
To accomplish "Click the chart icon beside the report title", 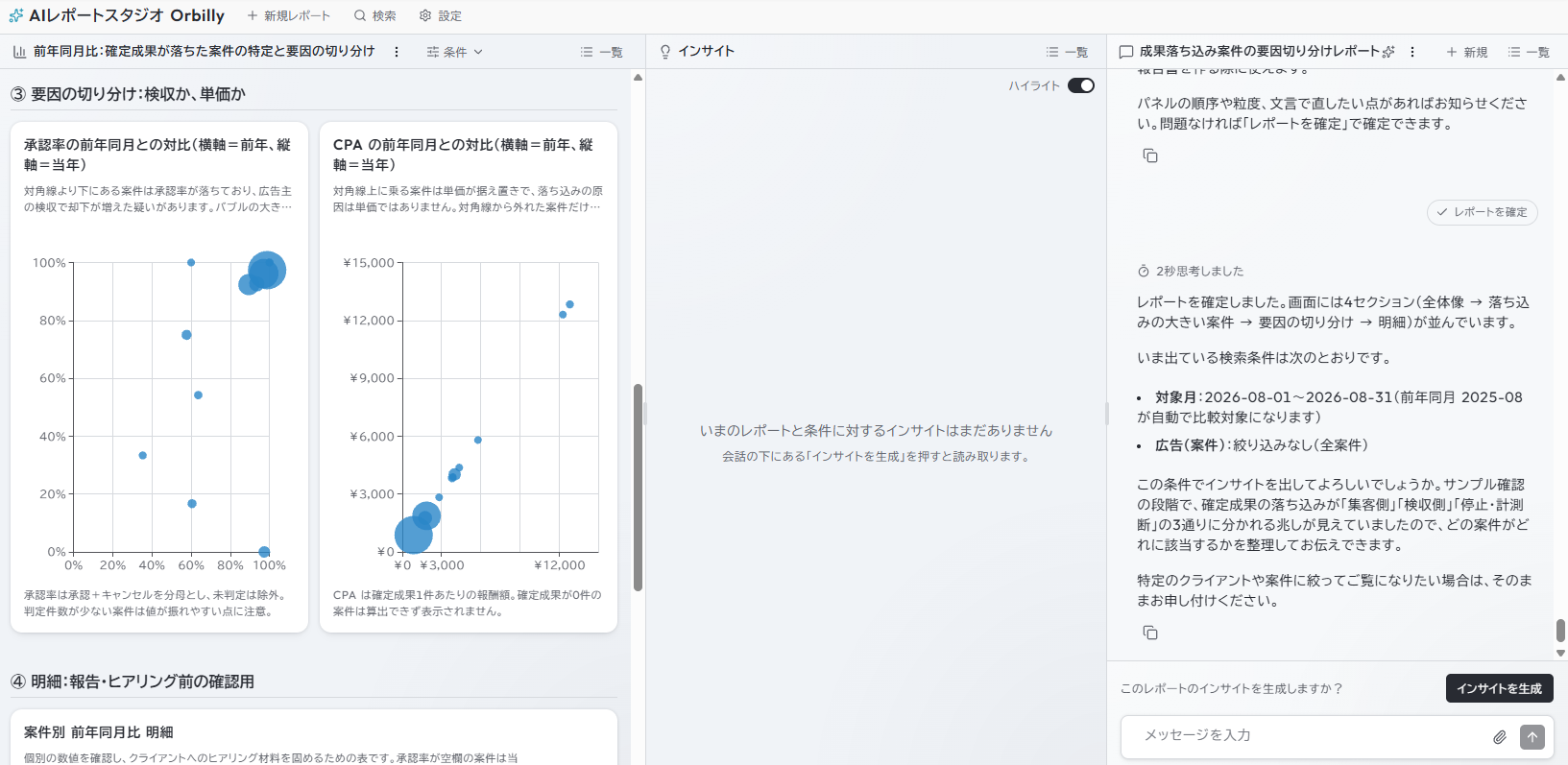I will [19, 52].
